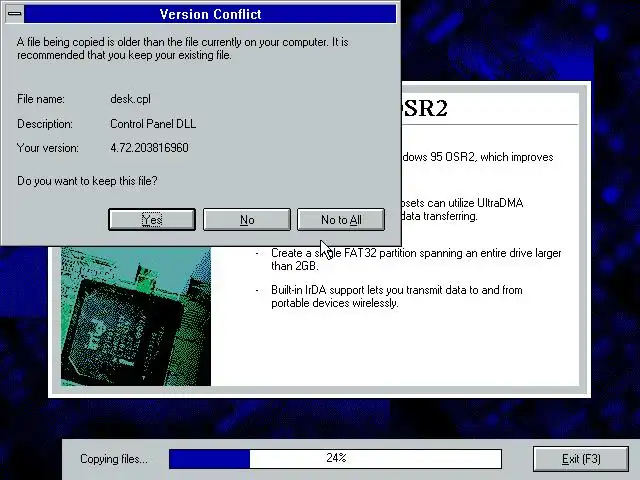Click 'Windows 95 OSR2, which improves' text
640x480 pixels.
click(478, 157)
